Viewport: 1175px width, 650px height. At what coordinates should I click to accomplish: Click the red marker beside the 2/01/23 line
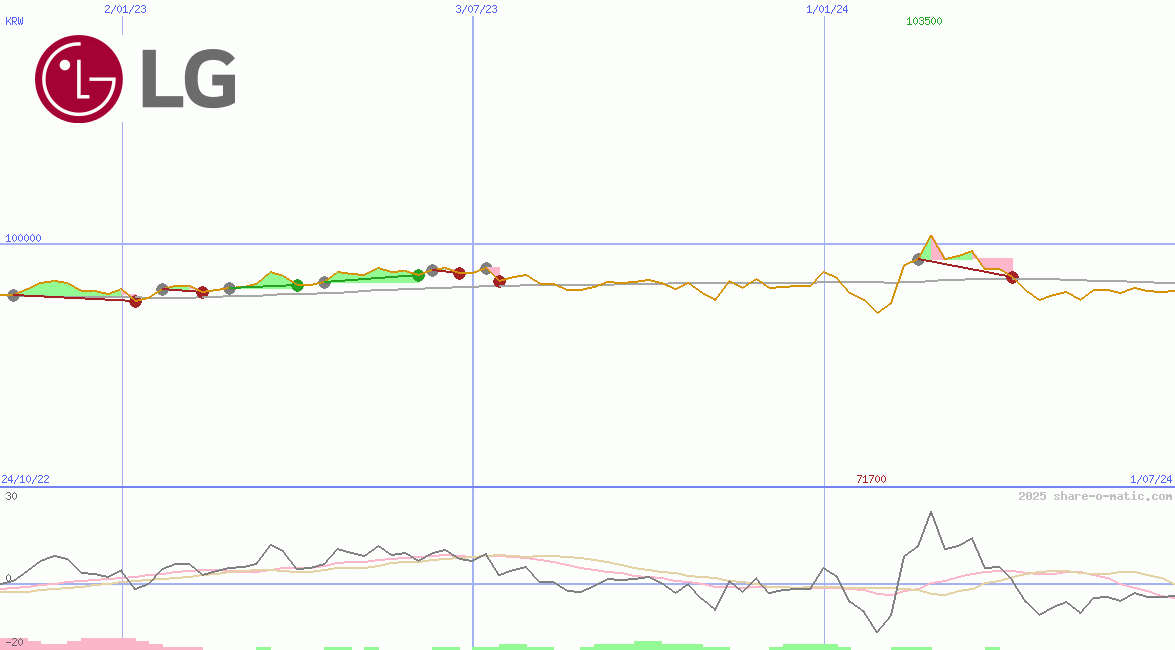[x=136, y=301]
